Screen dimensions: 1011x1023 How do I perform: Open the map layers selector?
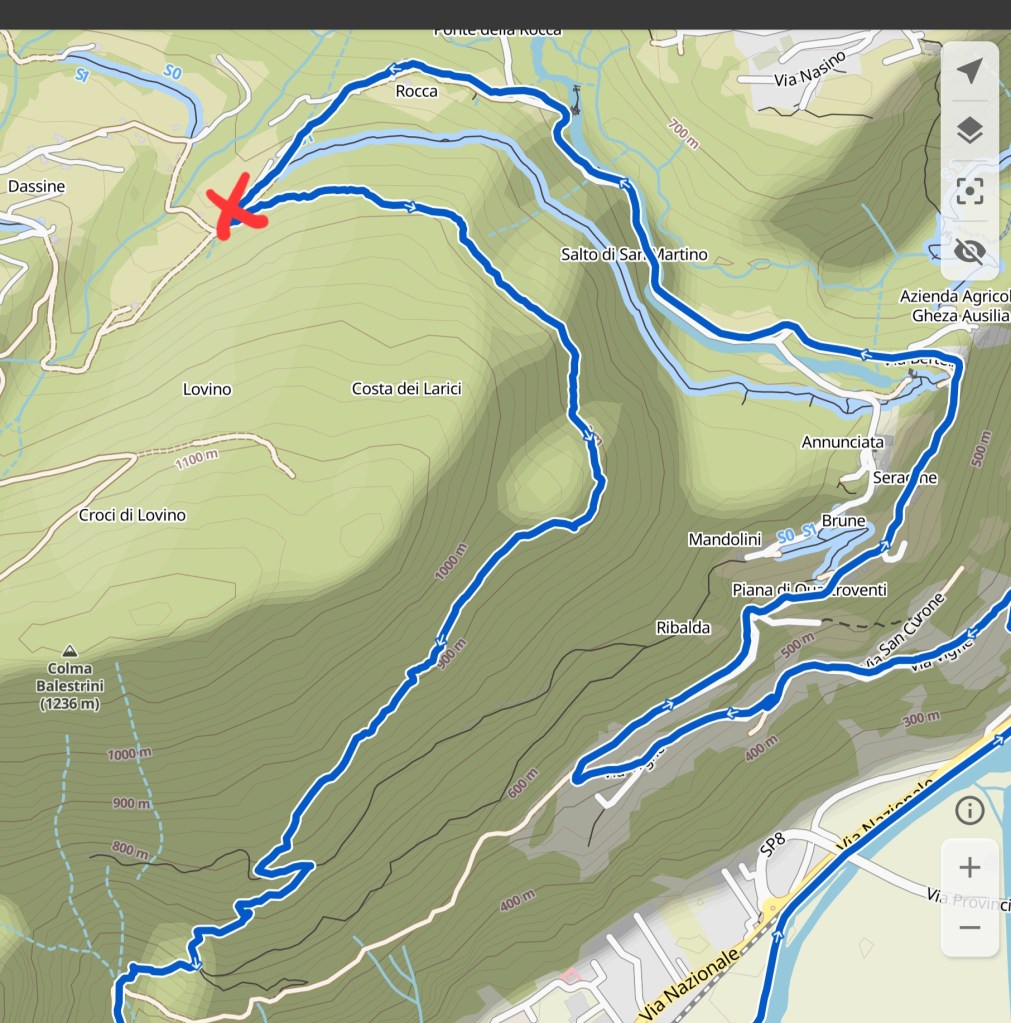pos(969,130)
